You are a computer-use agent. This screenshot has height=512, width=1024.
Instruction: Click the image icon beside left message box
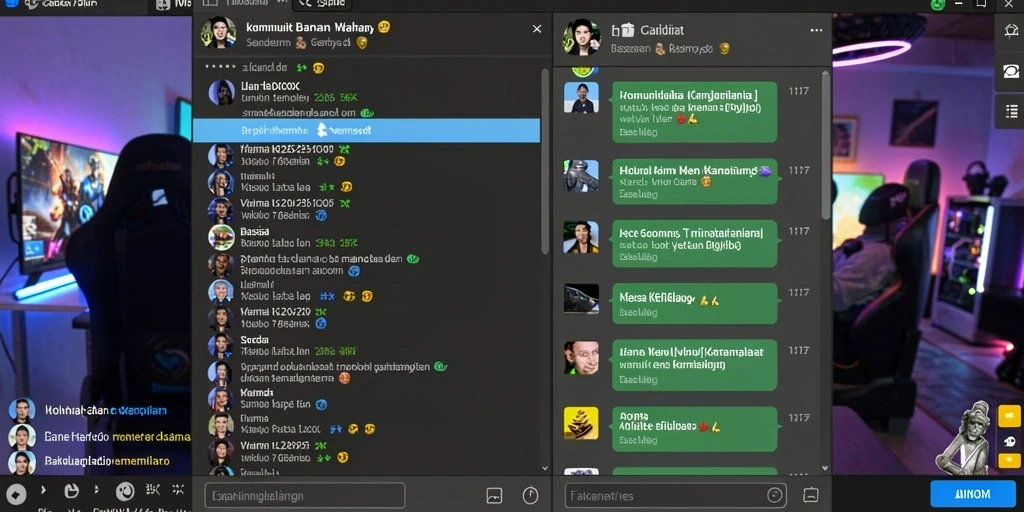click(x=494, y=496)
